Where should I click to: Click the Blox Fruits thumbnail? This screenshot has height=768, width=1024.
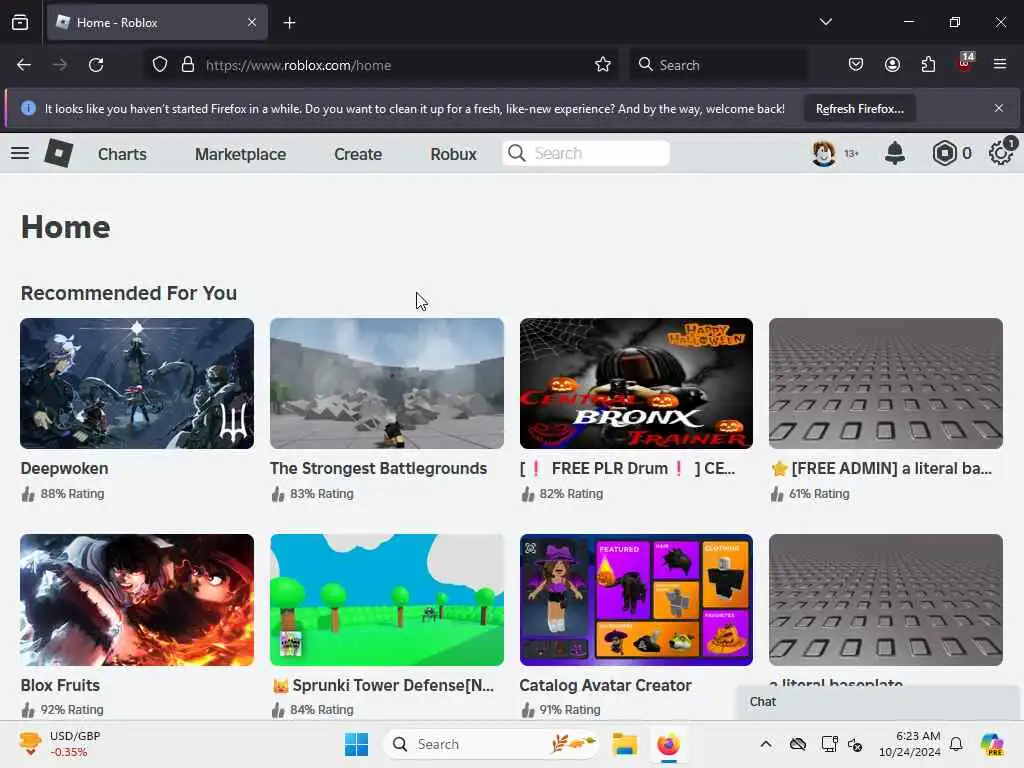coord(137,600)
